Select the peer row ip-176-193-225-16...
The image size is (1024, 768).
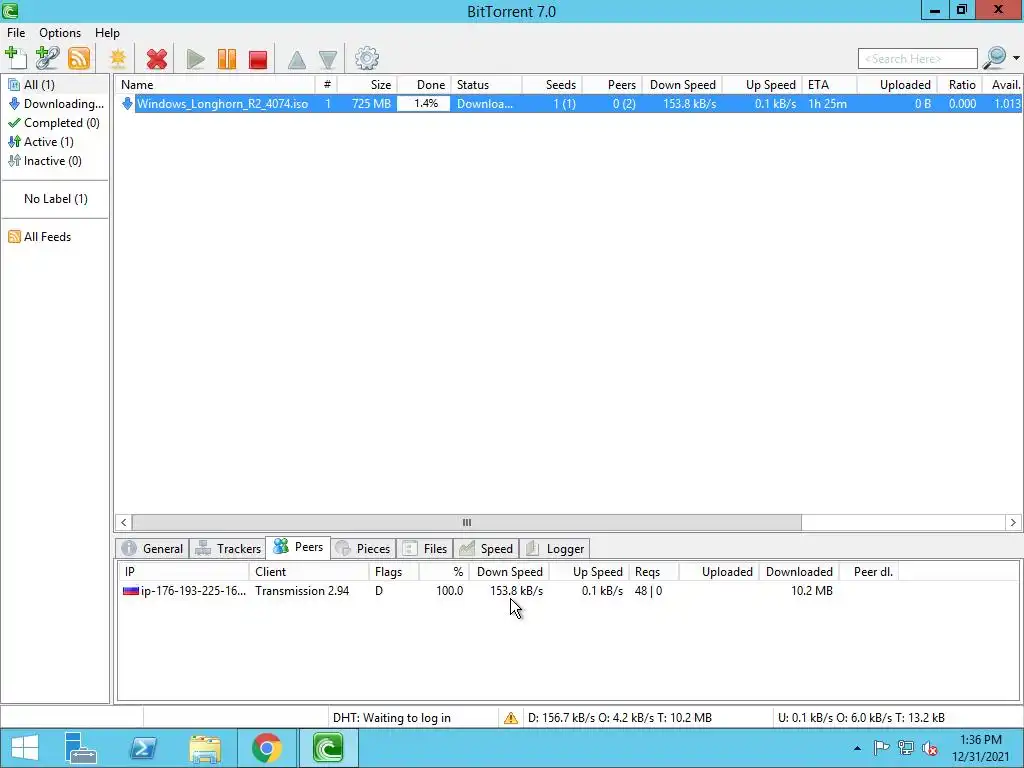pos(568,591)
